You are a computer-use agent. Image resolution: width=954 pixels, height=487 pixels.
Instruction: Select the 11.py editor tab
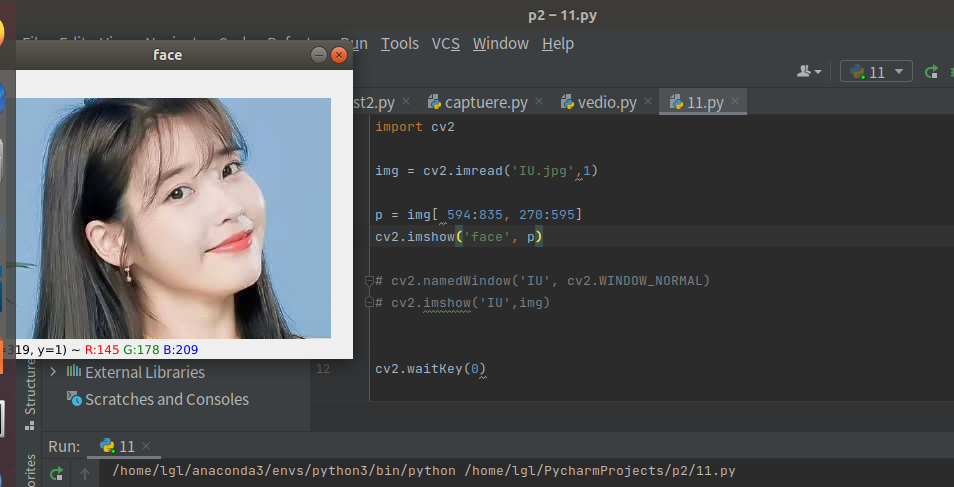click(703, 102)
